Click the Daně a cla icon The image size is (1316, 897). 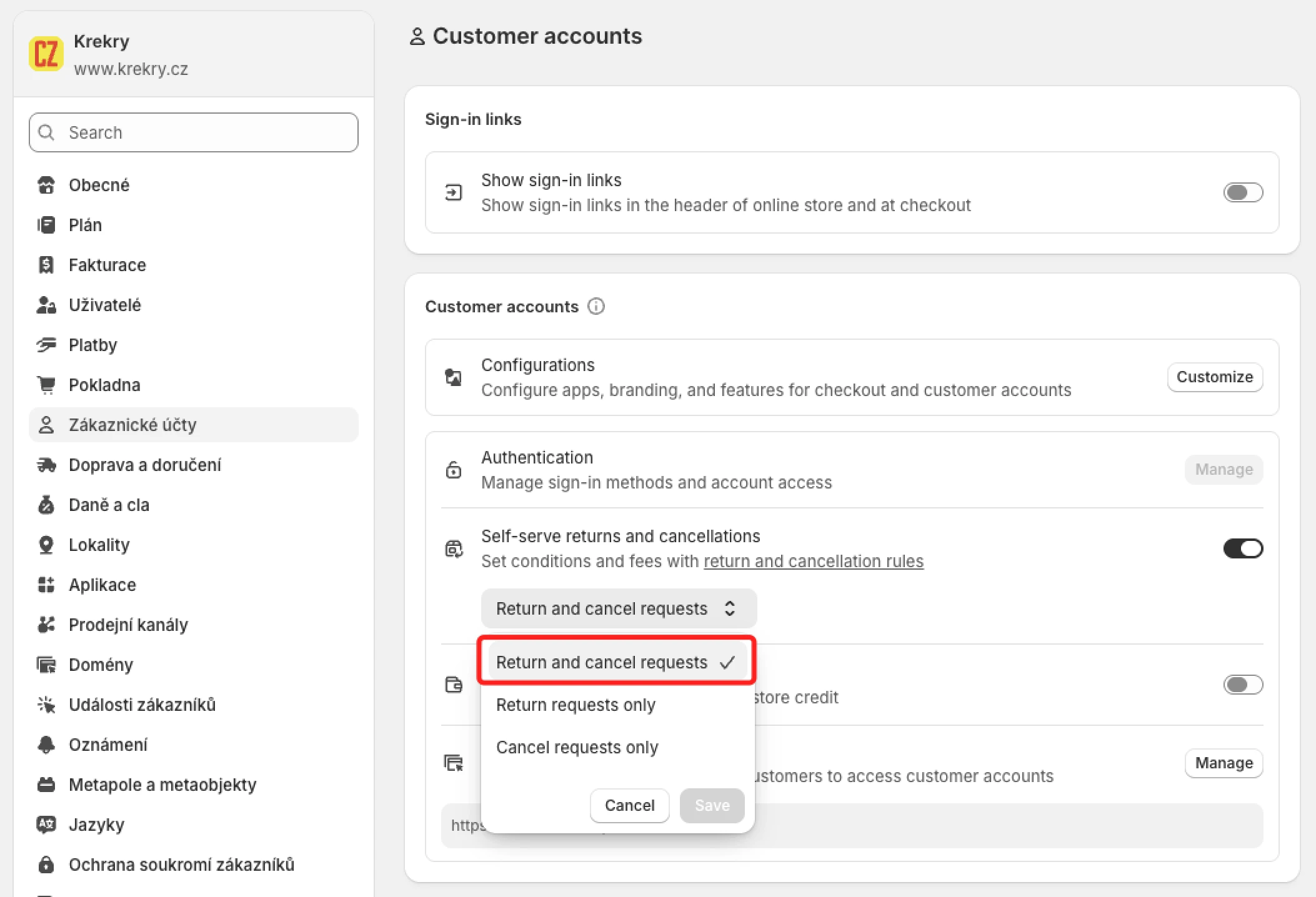click(x=46, y=505)
